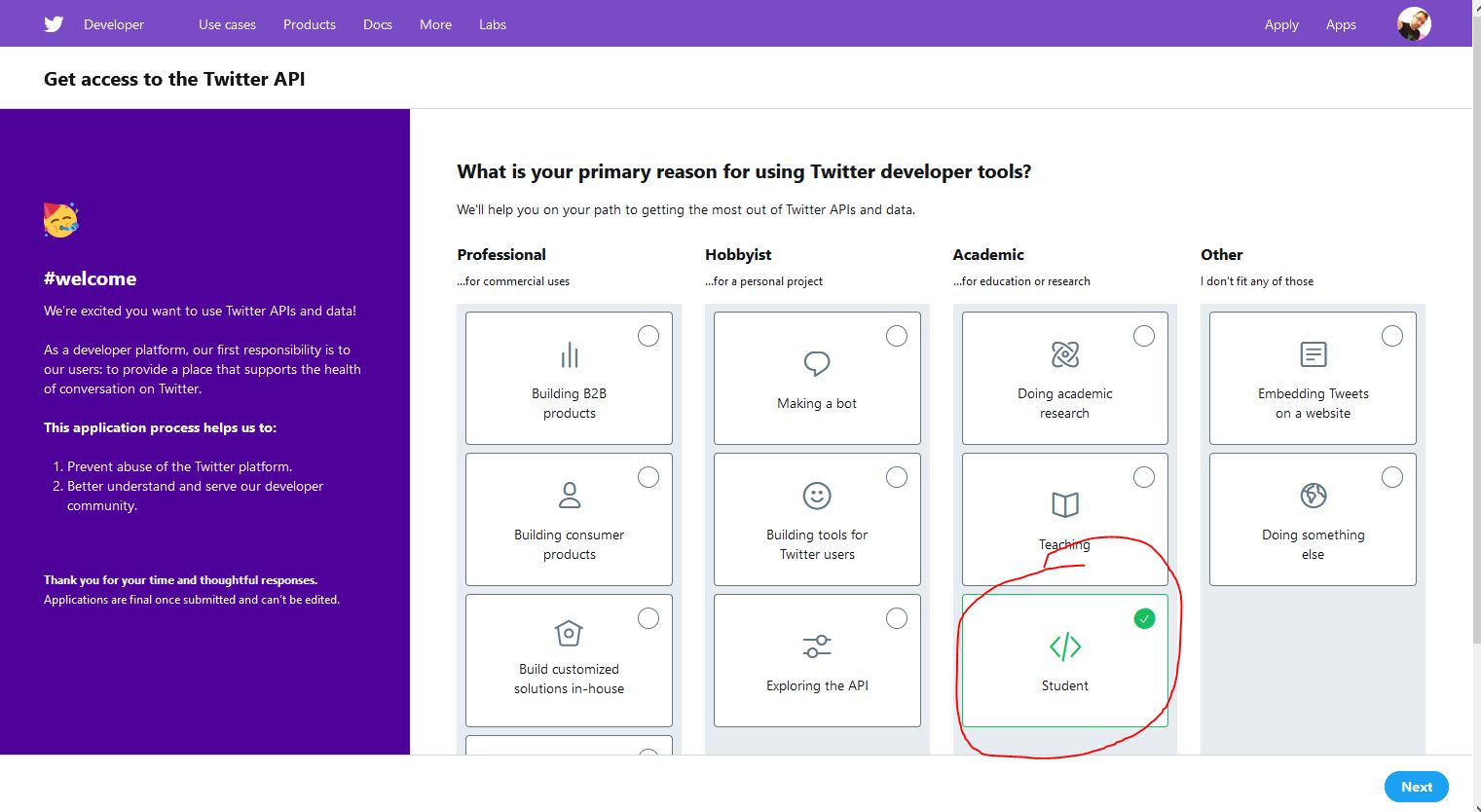
Task: Select the Embedding Tweets on a website radio
Action: pos(1392,336)
